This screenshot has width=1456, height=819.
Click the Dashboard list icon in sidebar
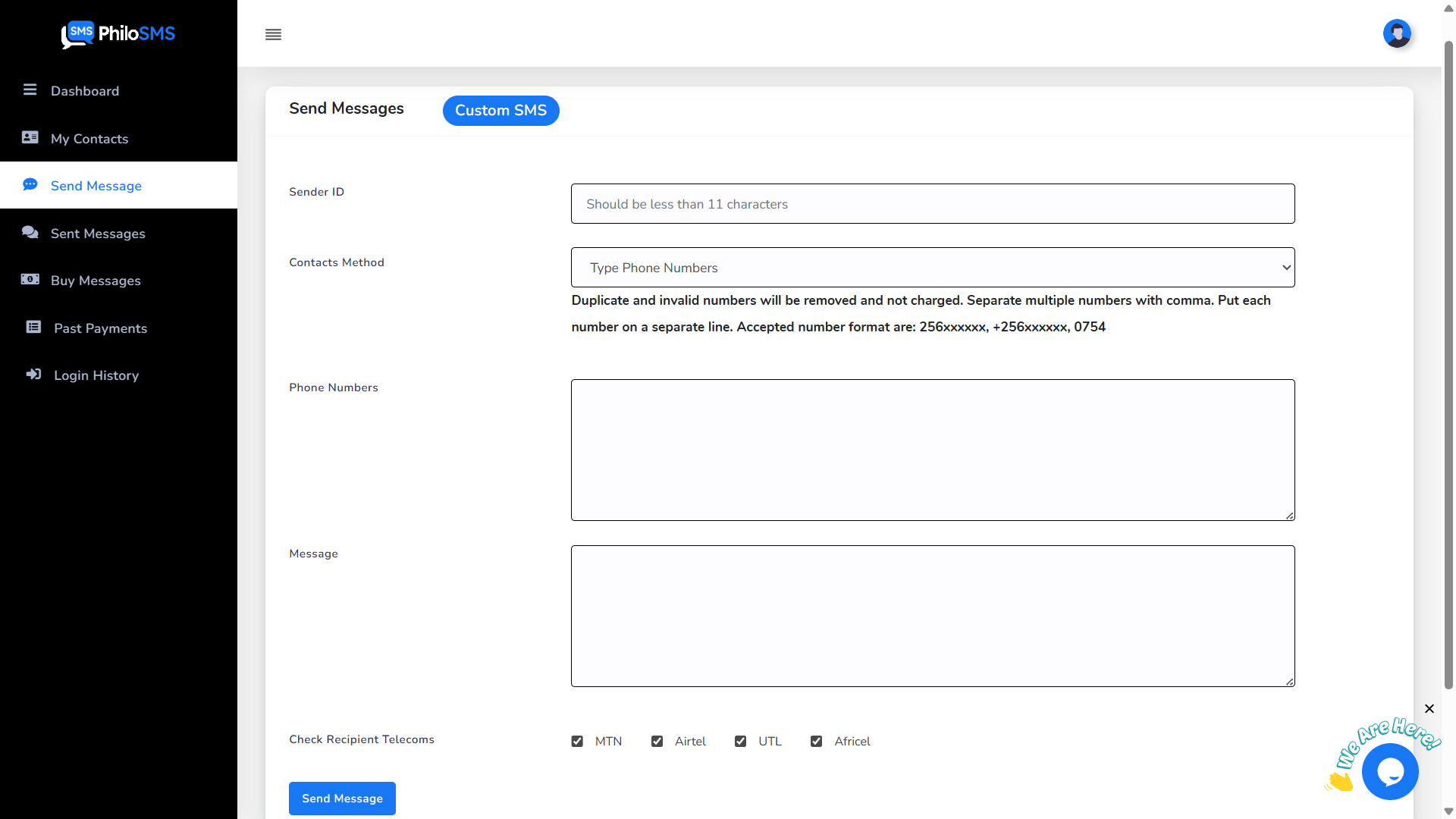[x=30, y=90]
